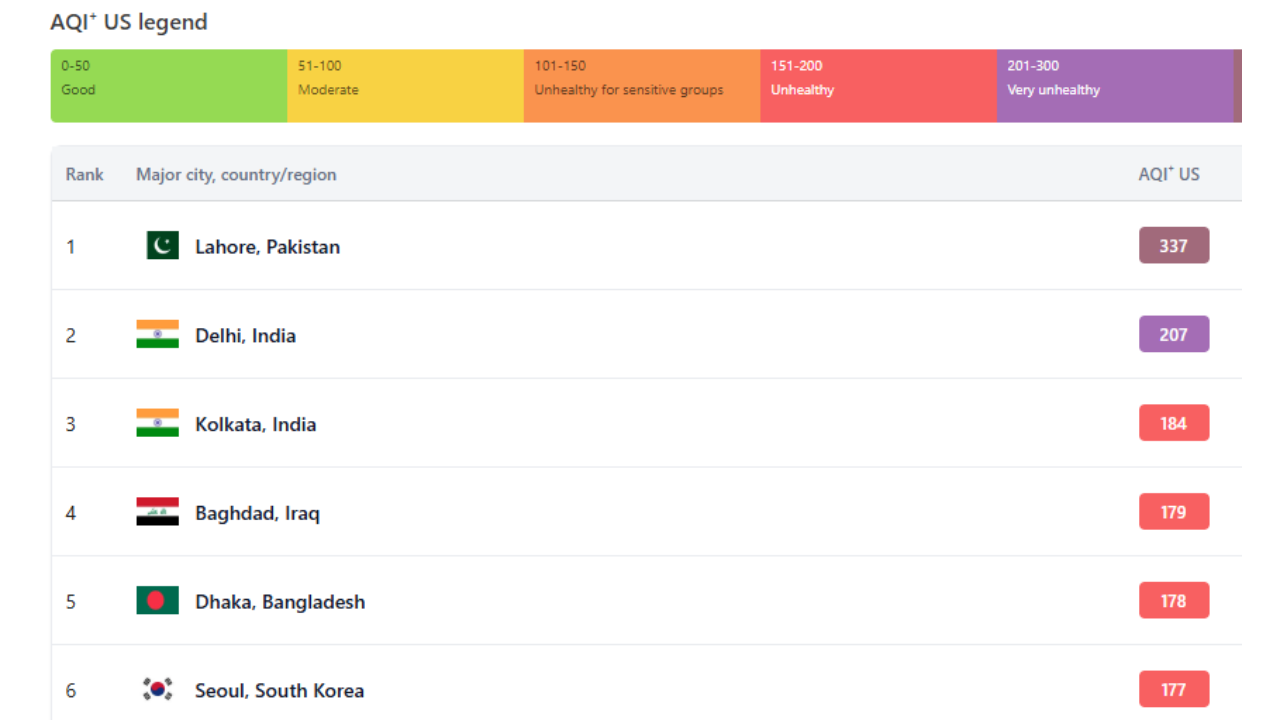Click the AQI+ US column header
The image size is (1280, 720).
1169,174
